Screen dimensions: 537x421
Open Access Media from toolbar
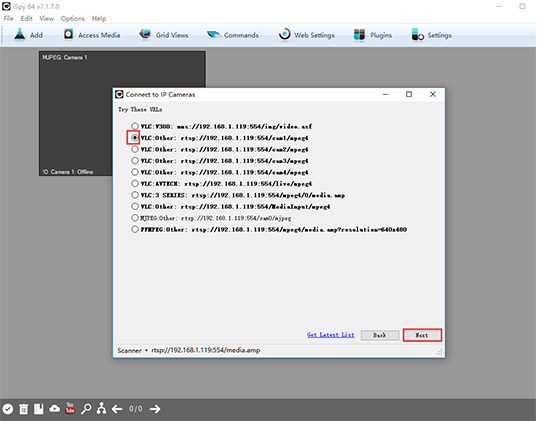pos(92,35)
